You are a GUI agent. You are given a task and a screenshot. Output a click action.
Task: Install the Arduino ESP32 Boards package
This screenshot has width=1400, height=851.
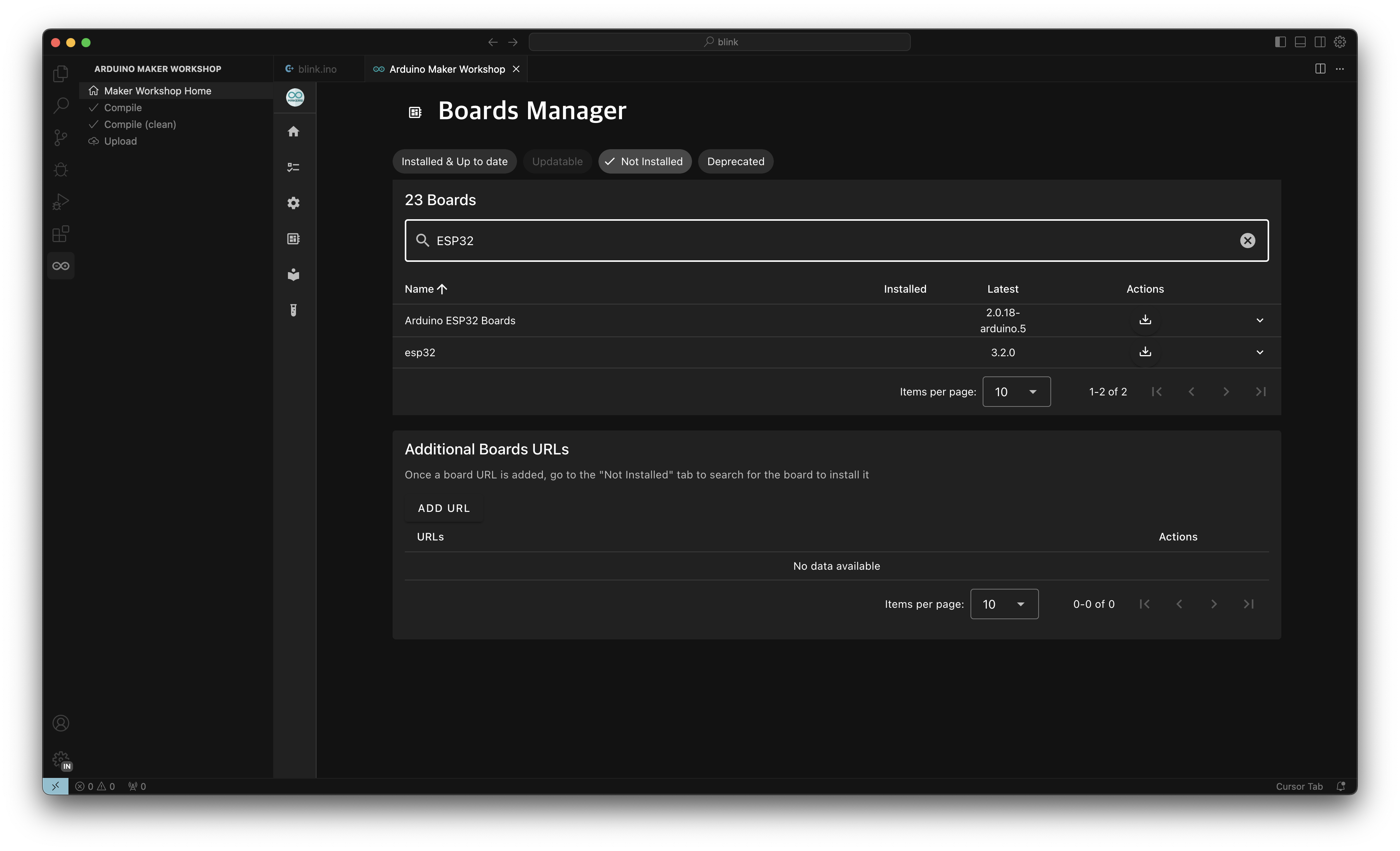point(1145,320)
